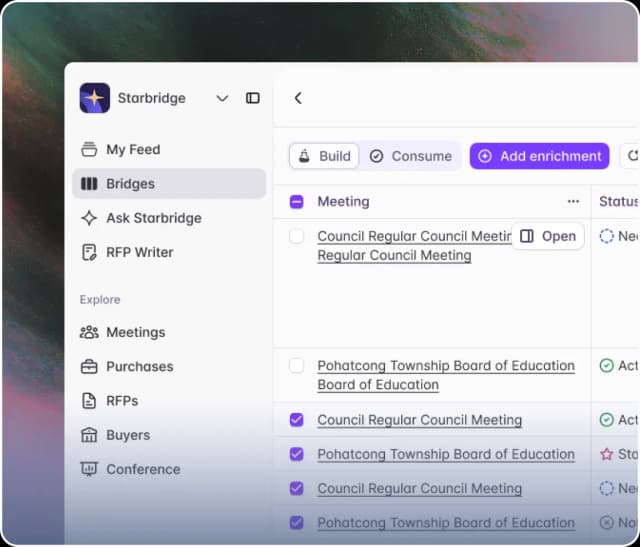Image resolution: width=640 pixels, height=547 pixels.
Task: Open RFP Writer in the sidebar
Action: (169, 252)
